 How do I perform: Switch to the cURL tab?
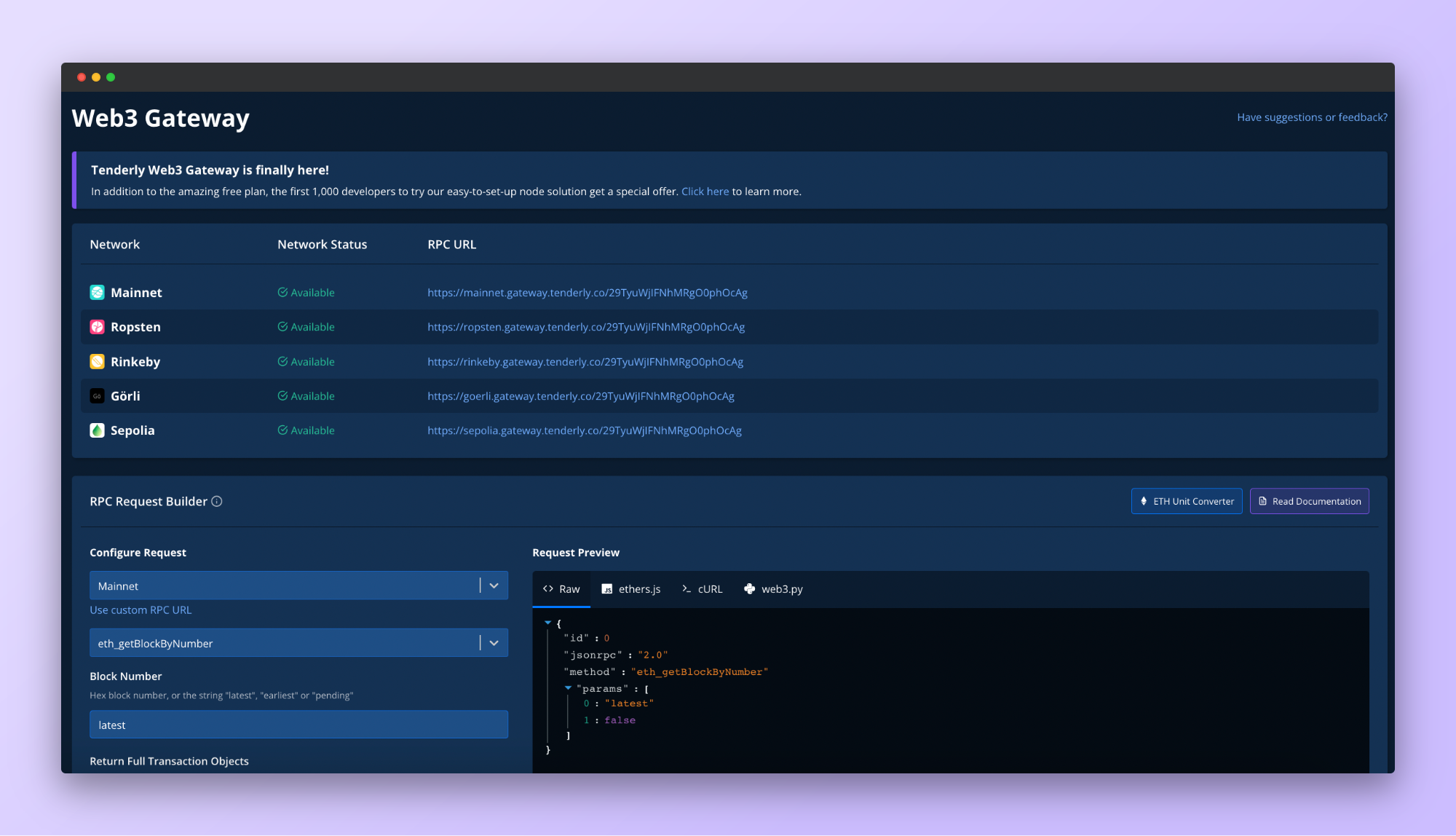[x=703, y=589]
